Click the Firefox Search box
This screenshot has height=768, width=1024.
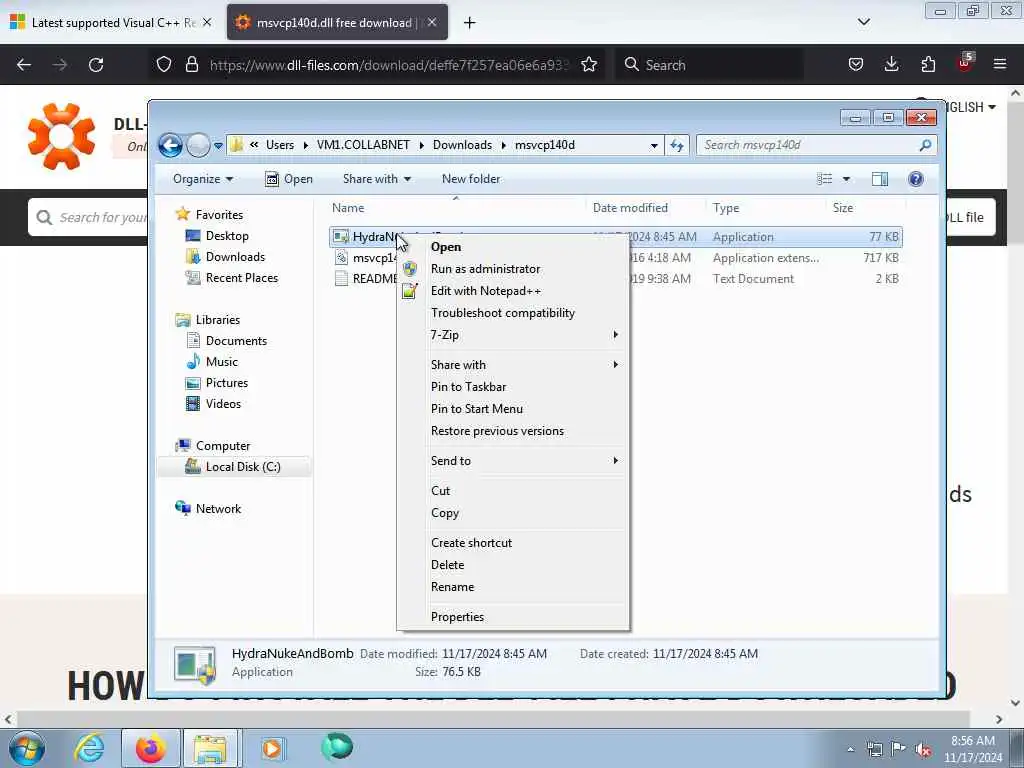[709, 65]
